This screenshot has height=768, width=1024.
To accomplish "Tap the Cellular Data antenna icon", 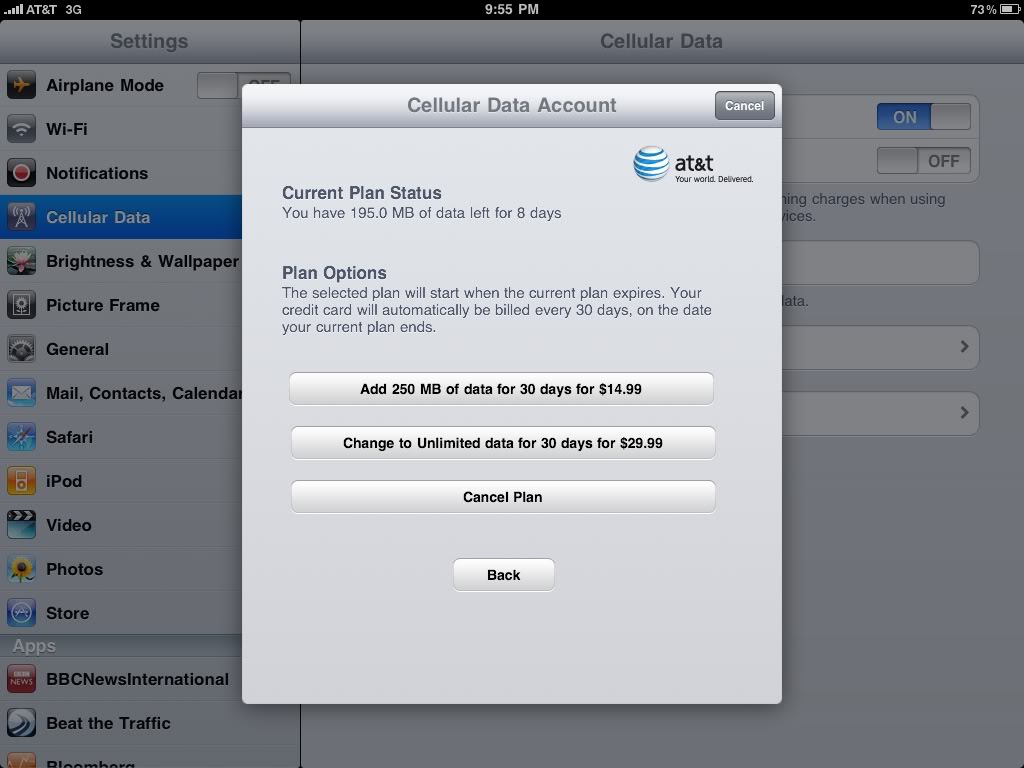I will (21, 217).
